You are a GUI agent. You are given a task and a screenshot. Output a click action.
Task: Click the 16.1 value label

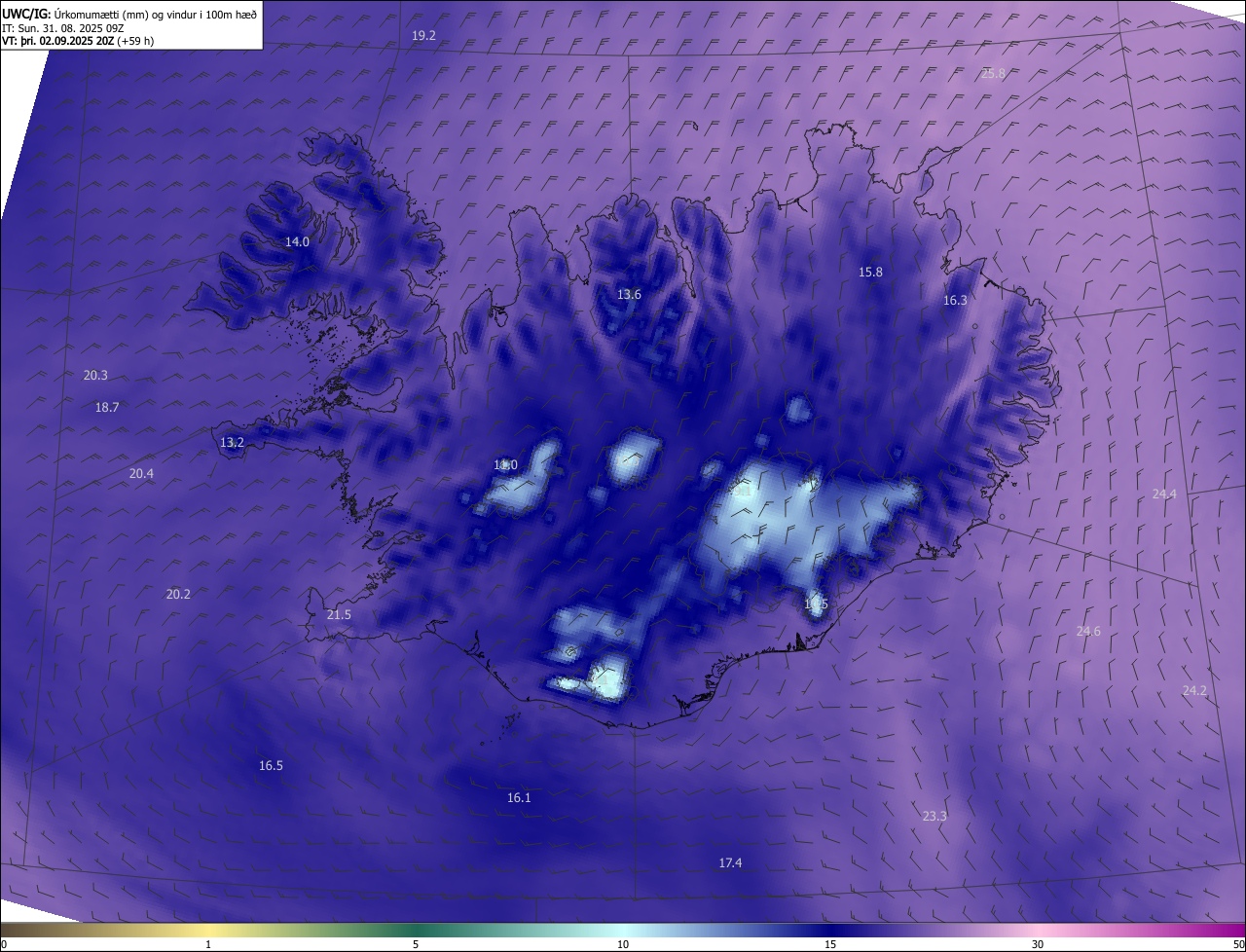519,797
